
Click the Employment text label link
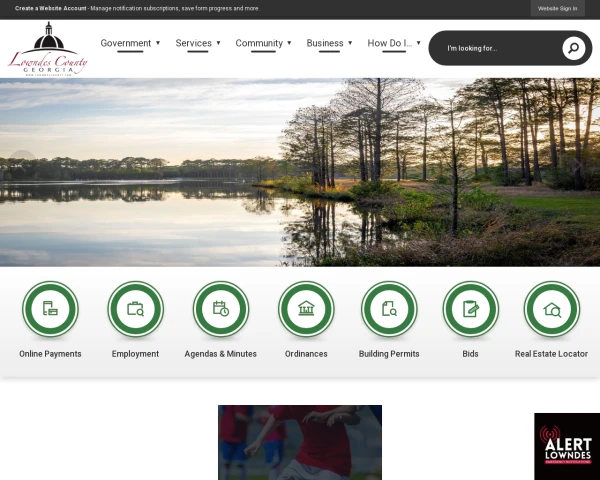pos(135,354)
